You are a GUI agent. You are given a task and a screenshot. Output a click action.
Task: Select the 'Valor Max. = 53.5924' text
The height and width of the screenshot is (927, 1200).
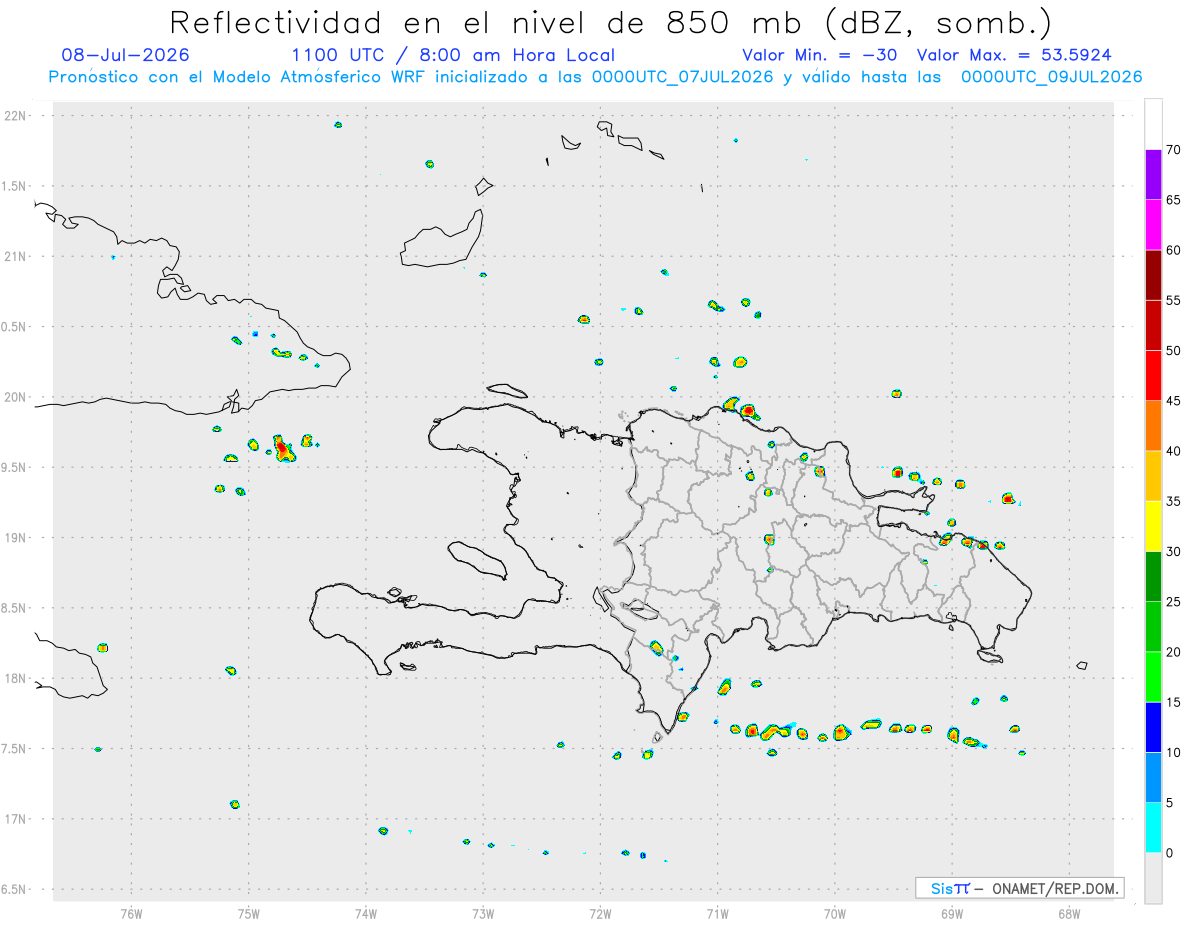coord(1014,55)
